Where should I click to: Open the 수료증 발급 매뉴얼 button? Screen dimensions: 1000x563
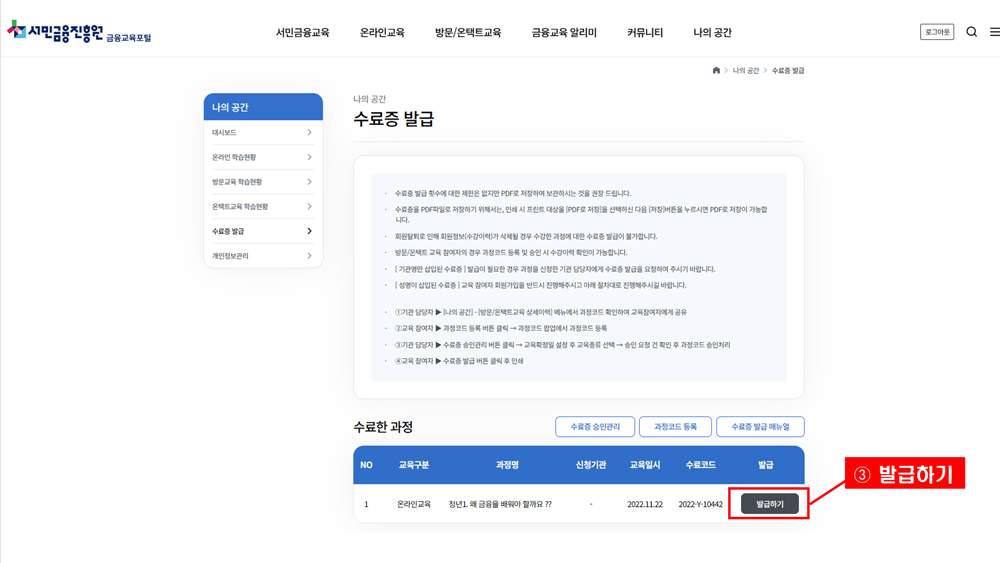click(760, 427)
